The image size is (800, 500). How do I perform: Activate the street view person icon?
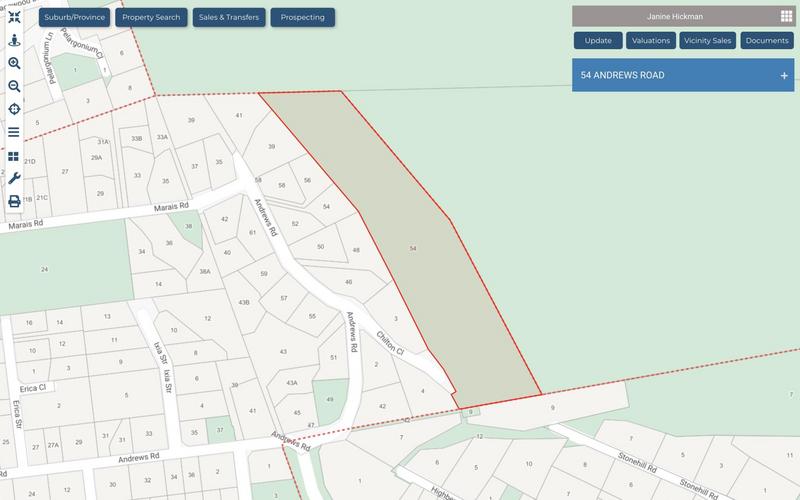[x=14, y=41]
